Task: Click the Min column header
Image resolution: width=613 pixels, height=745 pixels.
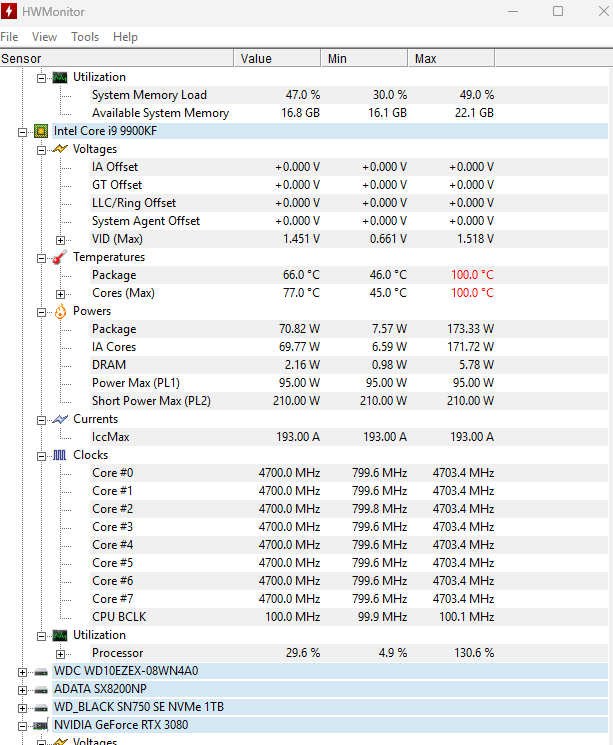Action: point(364,58)
